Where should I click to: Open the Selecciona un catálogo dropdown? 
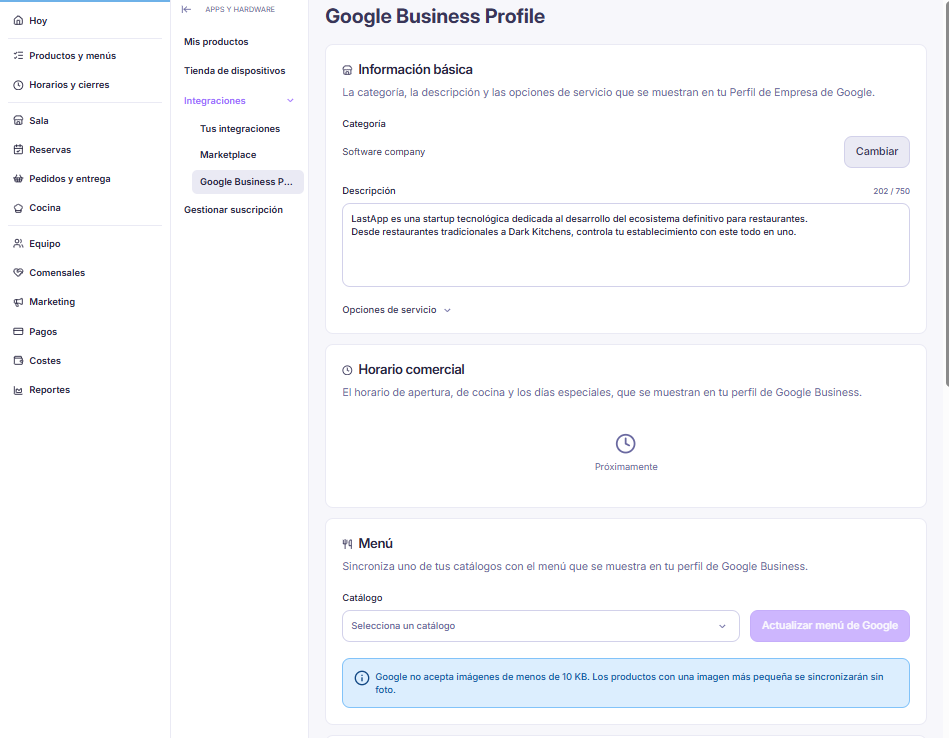tap(540, 626)
